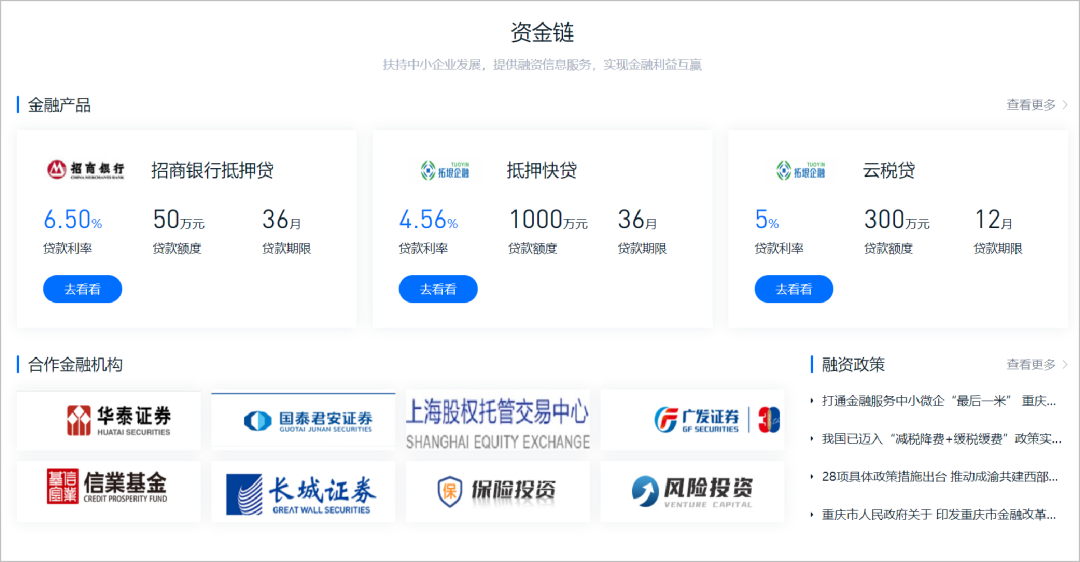Viewport: 1080px width, 562px height.
Task: Click the 5% loan rate value
Action: [x=767, y=220]
